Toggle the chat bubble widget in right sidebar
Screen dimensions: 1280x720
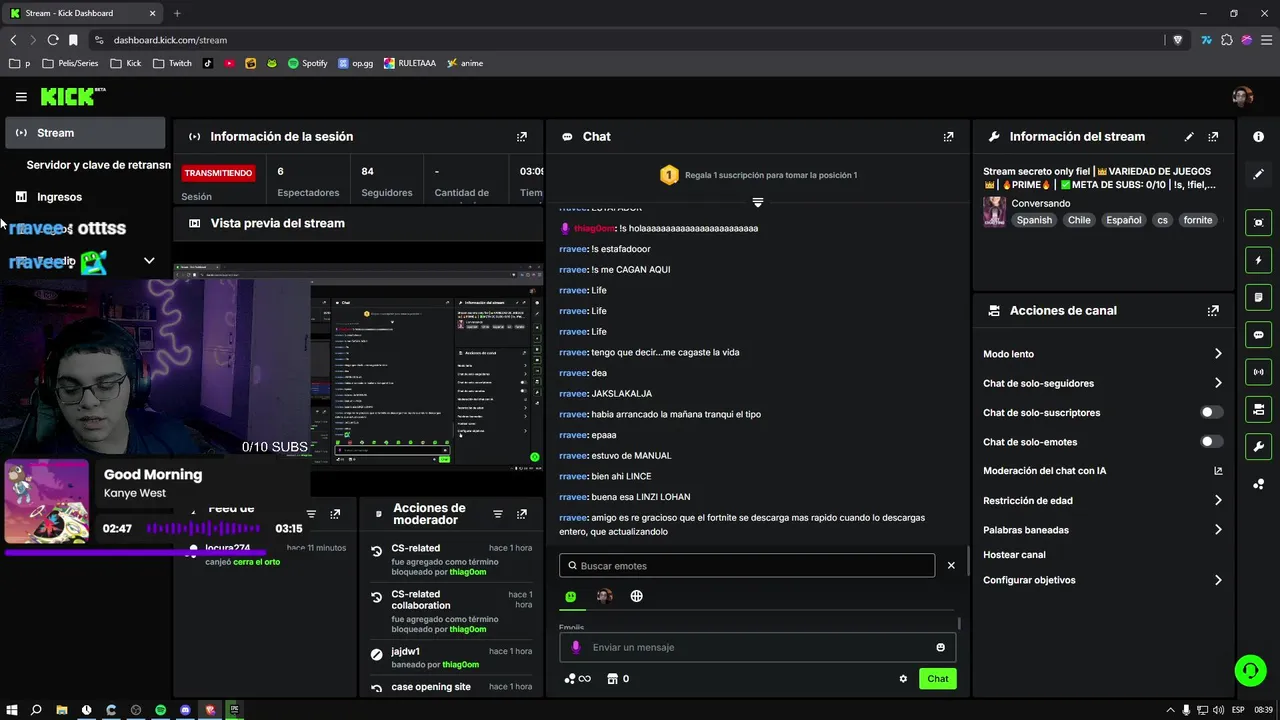click(x=1258, y=335)
